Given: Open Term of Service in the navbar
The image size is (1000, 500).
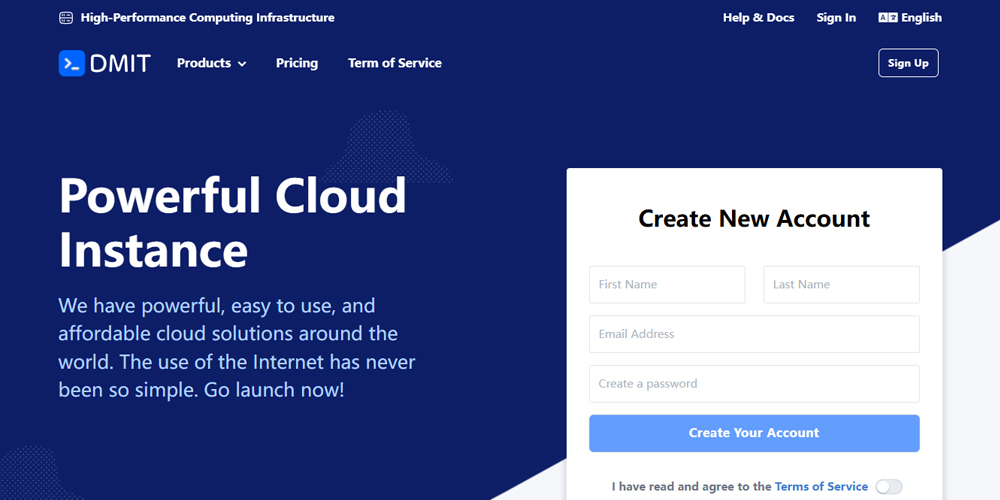Looking at the screenshot, I should [394, 63].
